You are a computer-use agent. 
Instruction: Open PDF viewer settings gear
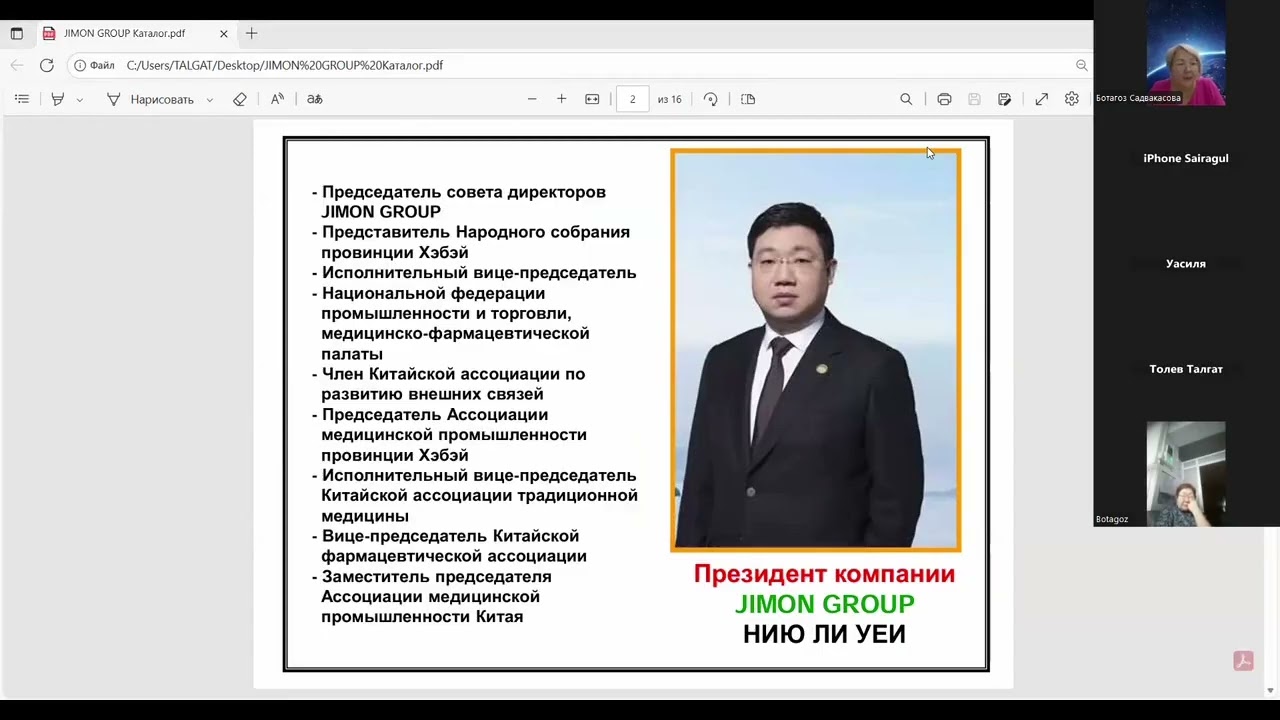click(x=1072, y=99)
